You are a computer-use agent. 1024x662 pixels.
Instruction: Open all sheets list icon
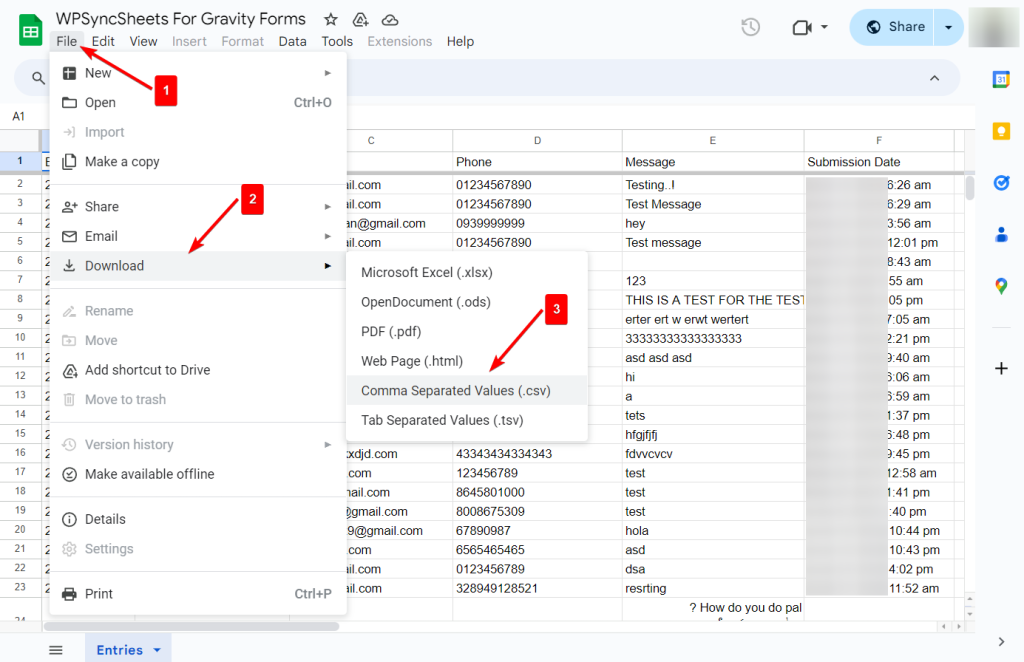click(x=56, y=650)
